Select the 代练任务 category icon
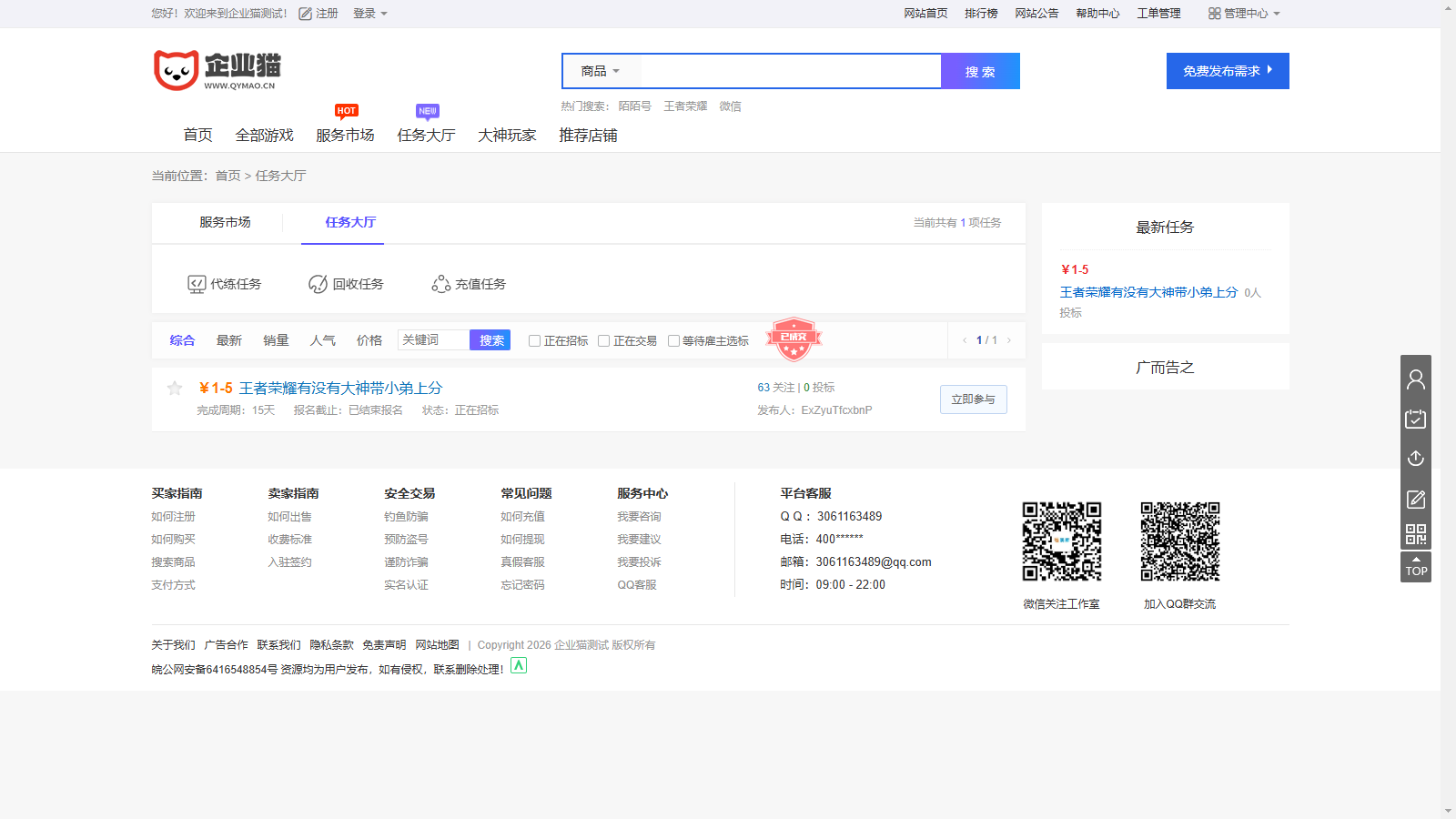This screenshot has height=819, width=1456. tap(197, 283)
